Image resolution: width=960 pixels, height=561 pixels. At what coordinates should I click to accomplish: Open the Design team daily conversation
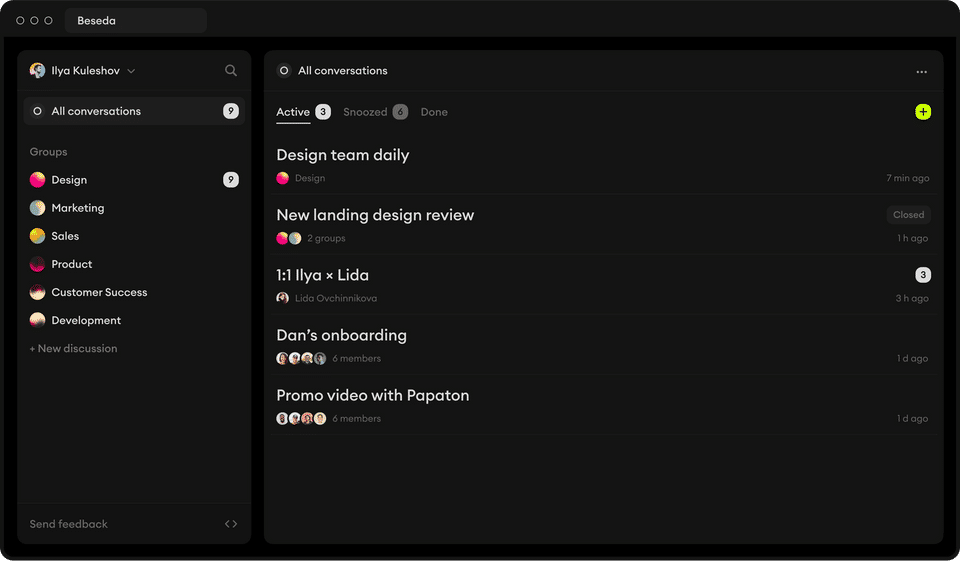coord(603,165)
